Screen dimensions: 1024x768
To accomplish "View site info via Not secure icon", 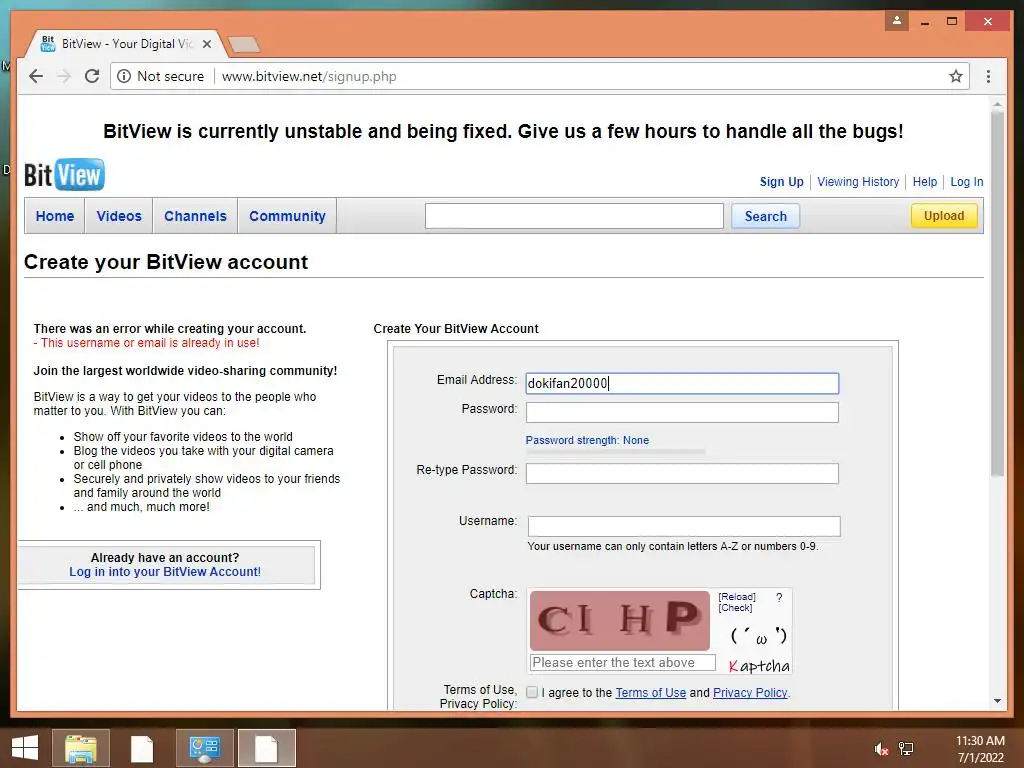I will tap(124, 76).
